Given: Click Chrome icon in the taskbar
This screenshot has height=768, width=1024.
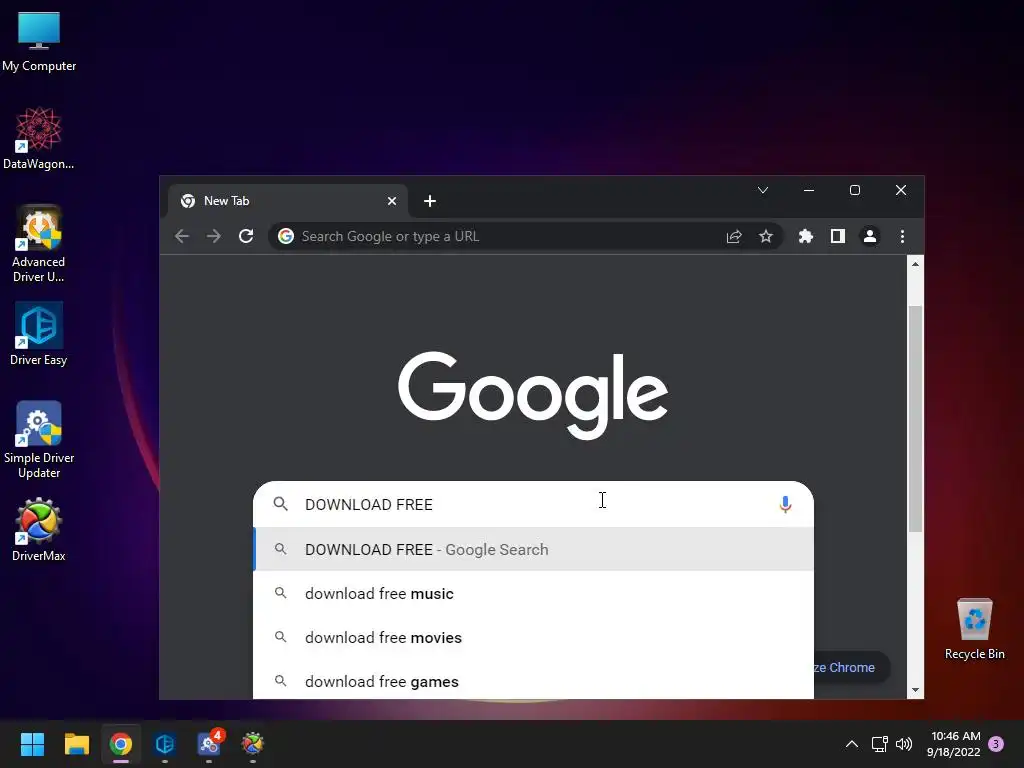Looking at the screenshot, I should 121,744.
